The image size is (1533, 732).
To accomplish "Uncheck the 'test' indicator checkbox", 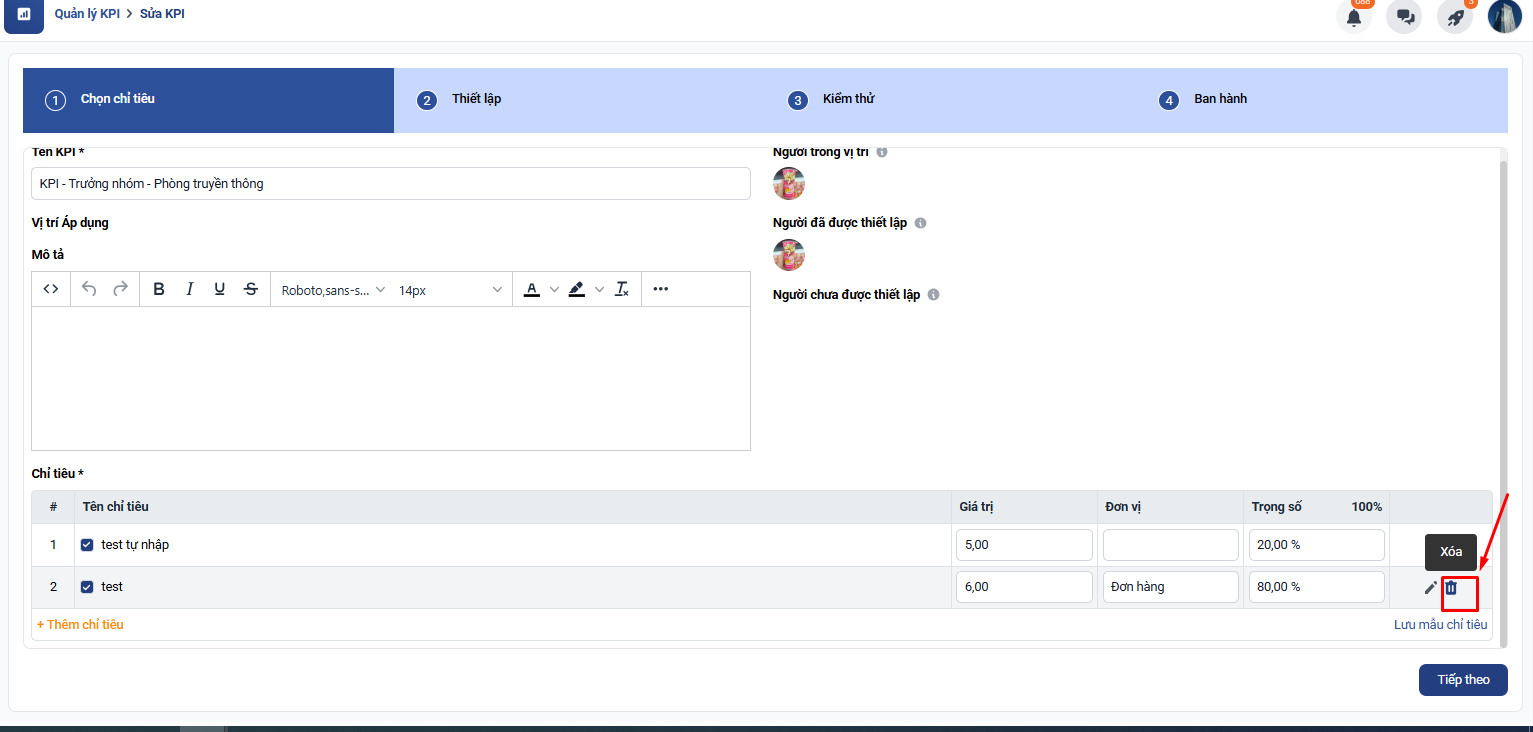I will (87, 587).
